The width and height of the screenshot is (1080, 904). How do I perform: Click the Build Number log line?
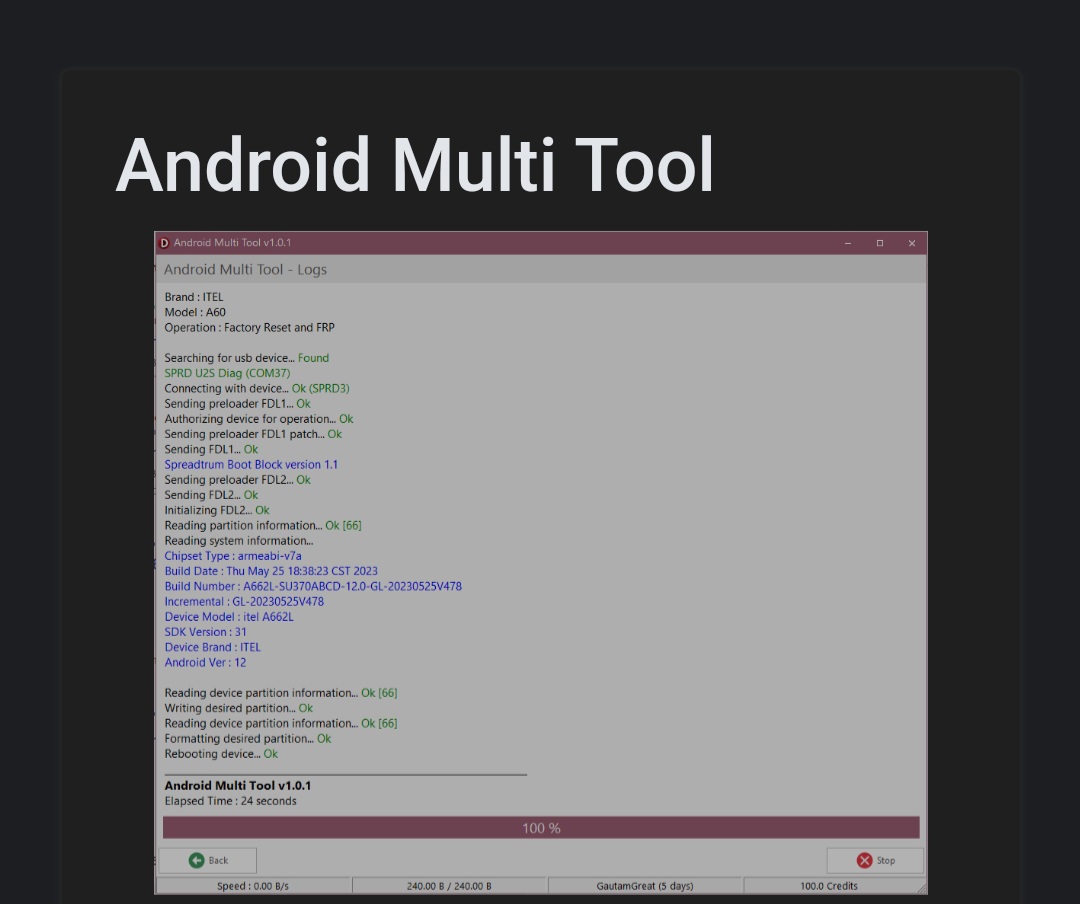[313, 586]
